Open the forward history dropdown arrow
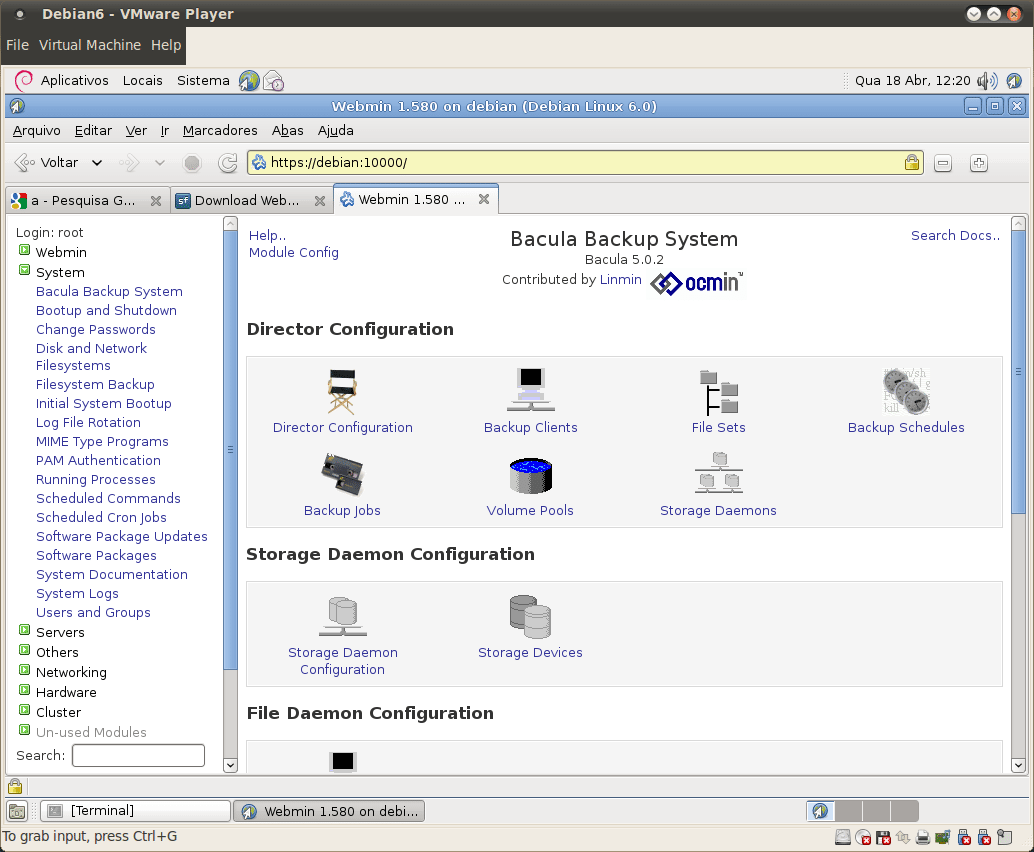1034x852 pixels. pos(160,163)
